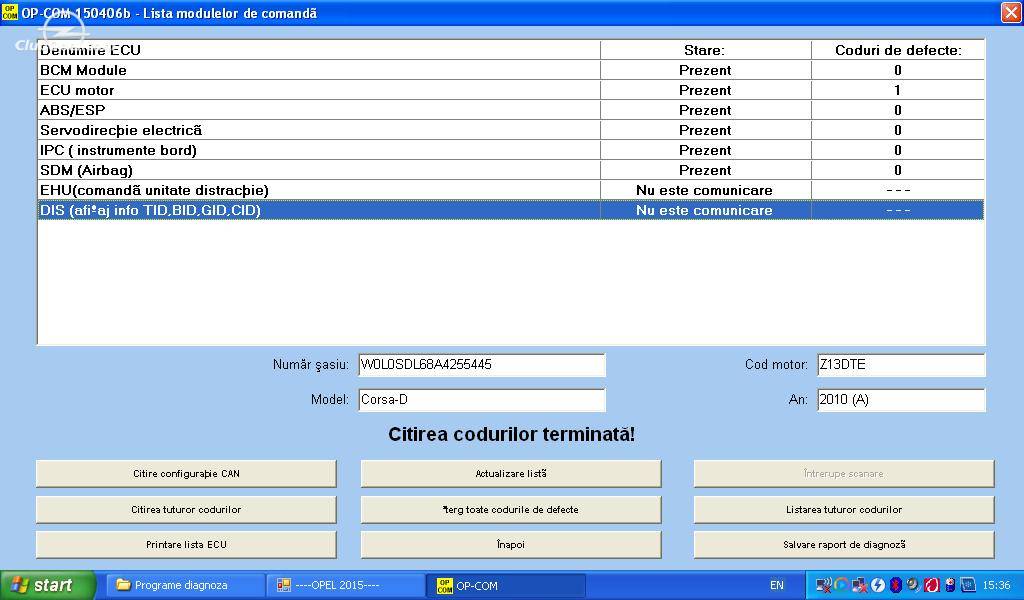The height and width of the screenshot is (600, 1024).
Task: Select the Servodirecție electrică row
Action: (x=511, y=130)
